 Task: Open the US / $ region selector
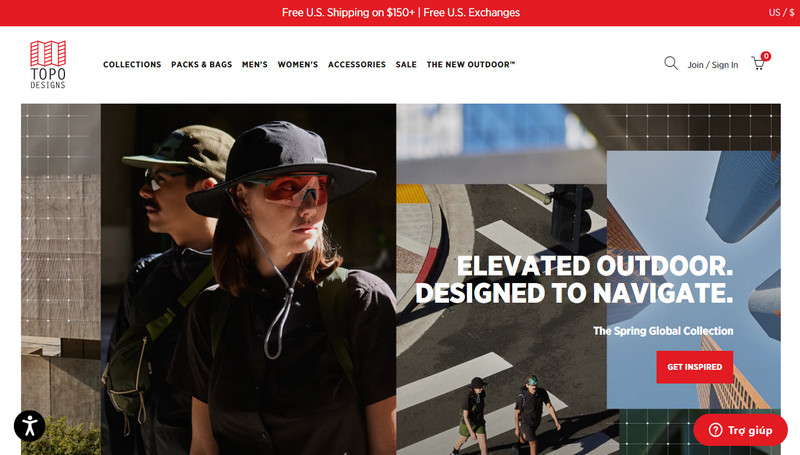point(781,12)
